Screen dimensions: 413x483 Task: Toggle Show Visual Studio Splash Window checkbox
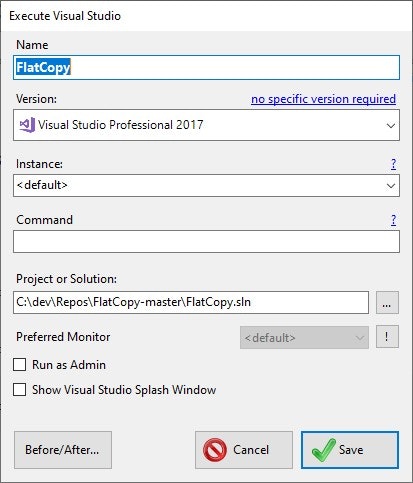(x=20, y=389)
